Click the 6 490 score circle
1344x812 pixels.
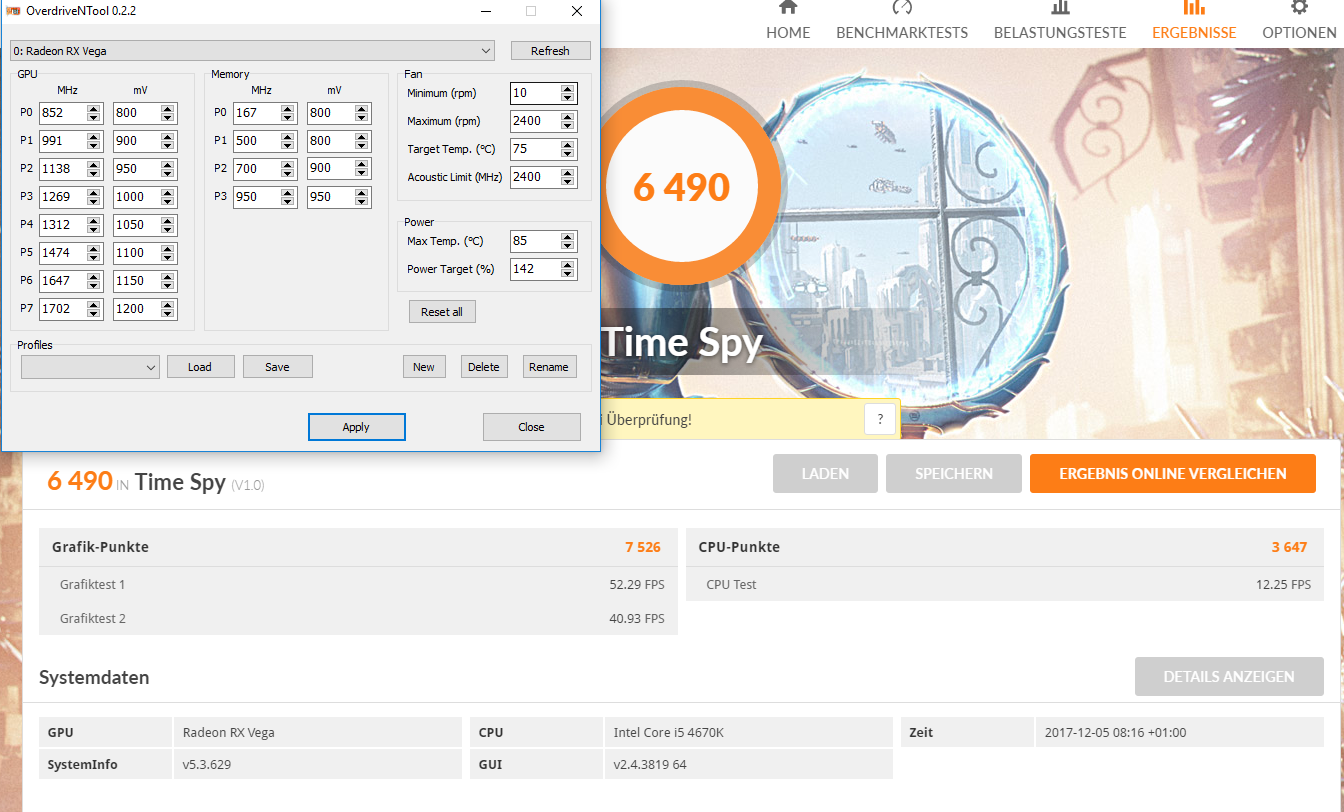[x=682, y=187]
